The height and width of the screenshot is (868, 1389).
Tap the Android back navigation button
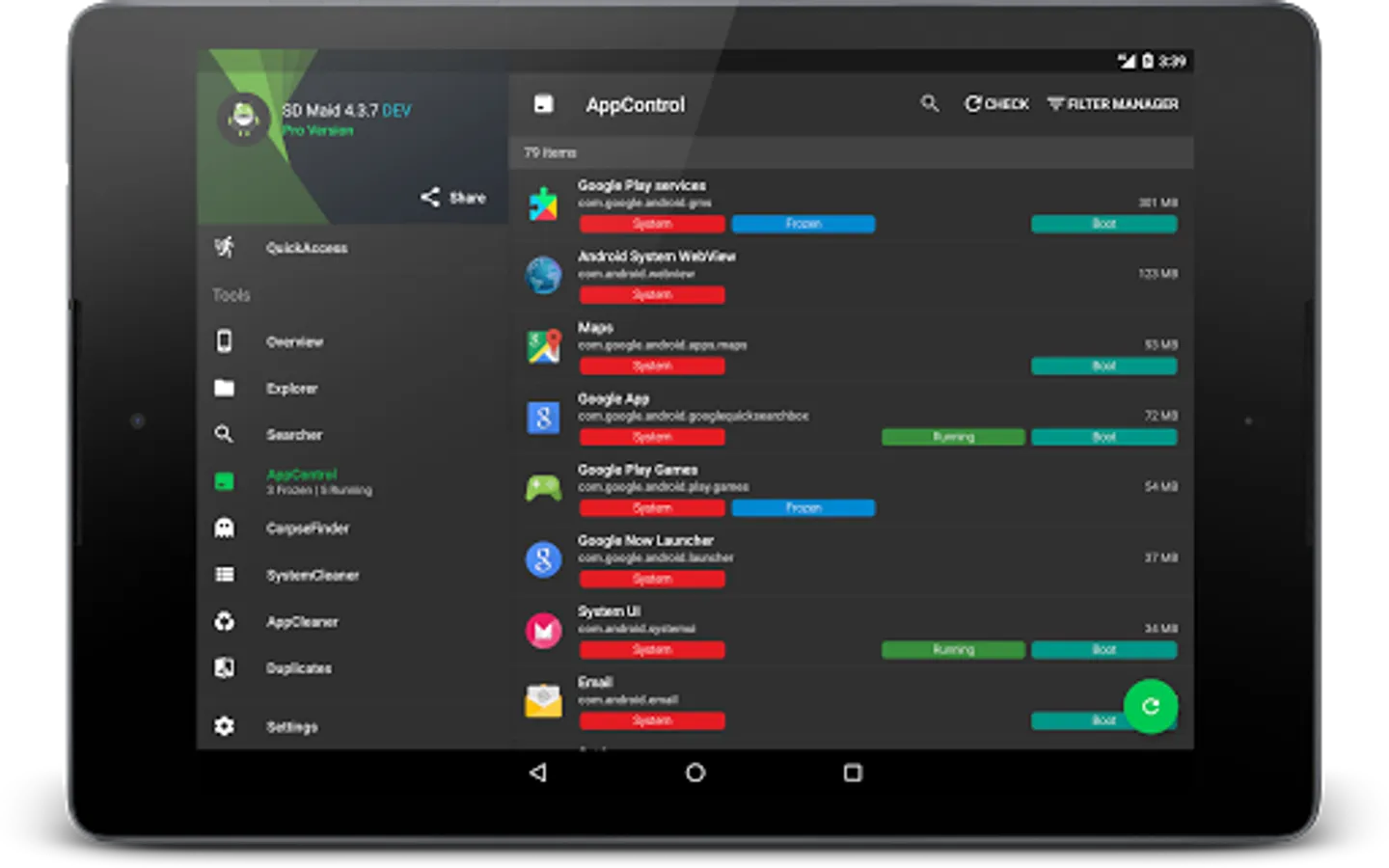538,773
